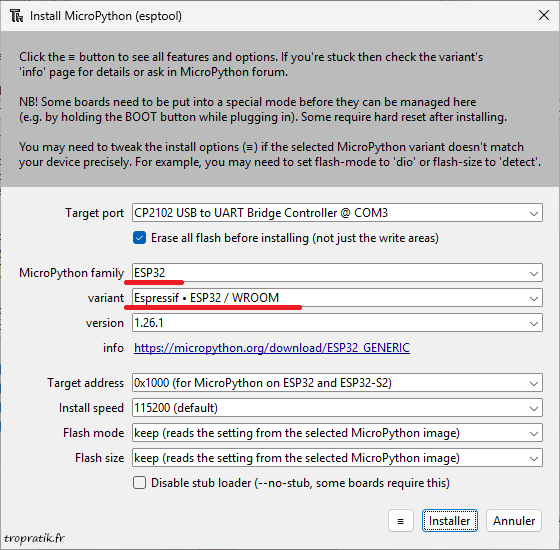This screenshot has height=550, width=560.
Task: Open the Target address dropdown
Action: [x=337, y=383]
